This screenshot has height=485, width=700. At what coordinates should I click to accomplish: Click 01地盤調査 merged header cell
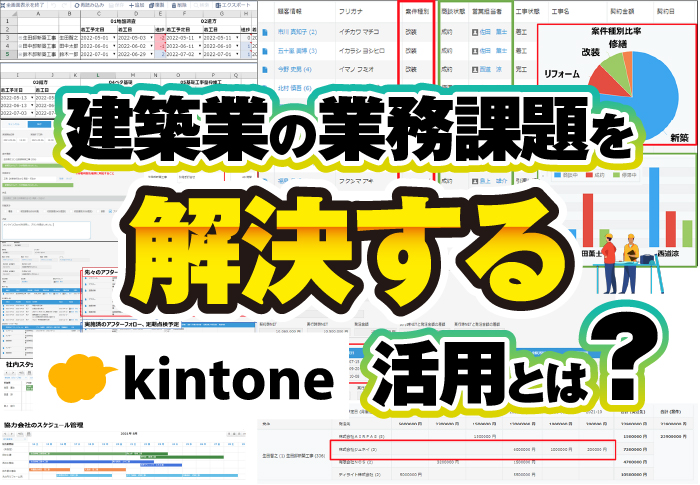tap(123, 21)
